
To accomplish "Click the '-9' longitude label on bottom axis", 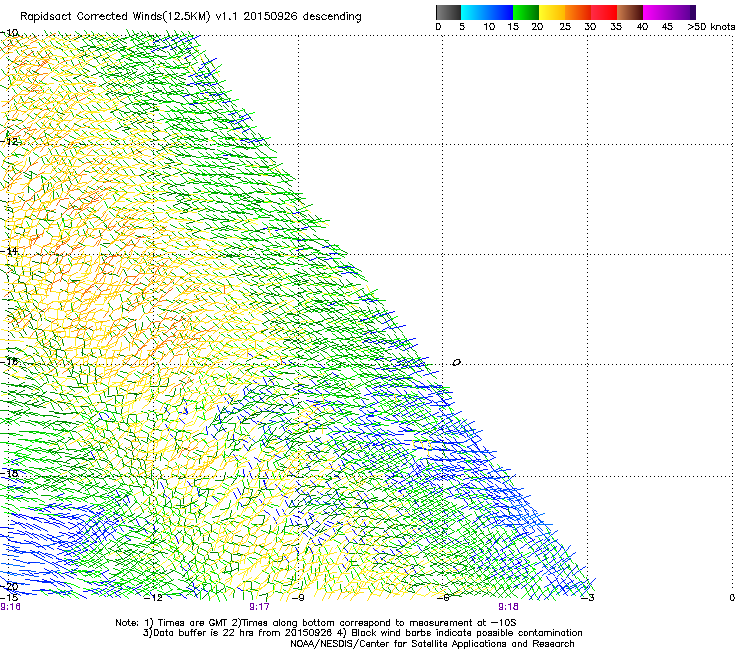I will [x=298, y=598].
